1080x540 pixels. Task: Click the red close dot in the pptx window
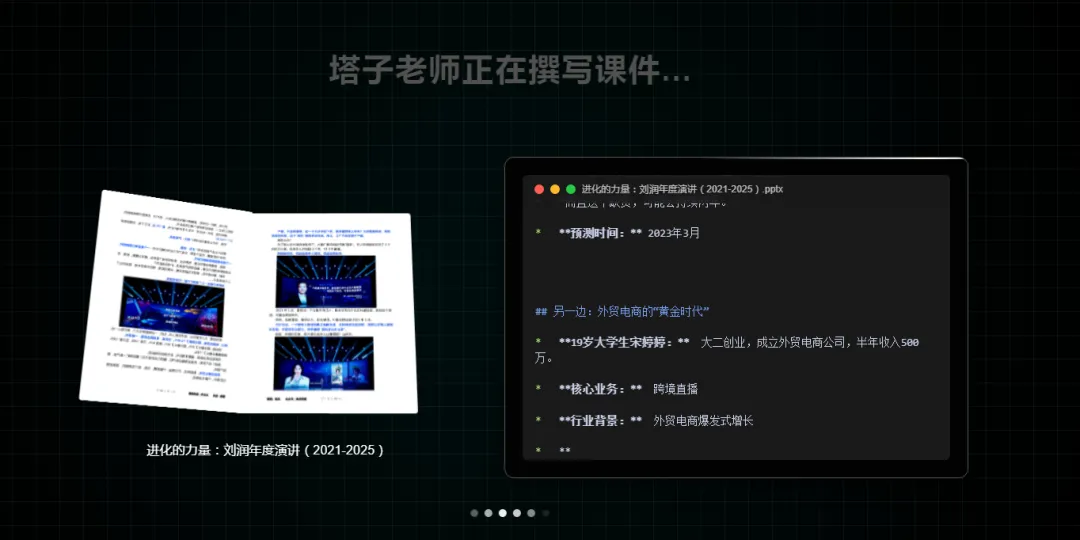pyautogui.click(x=539, y=189)
